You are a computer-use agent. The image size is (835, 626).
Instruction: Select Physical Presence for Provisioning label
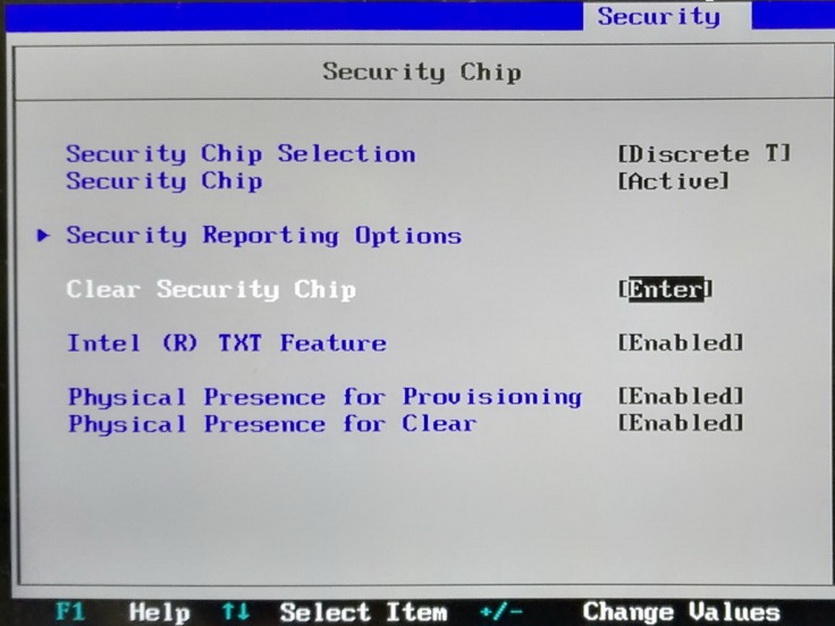(x=325, y=397)
